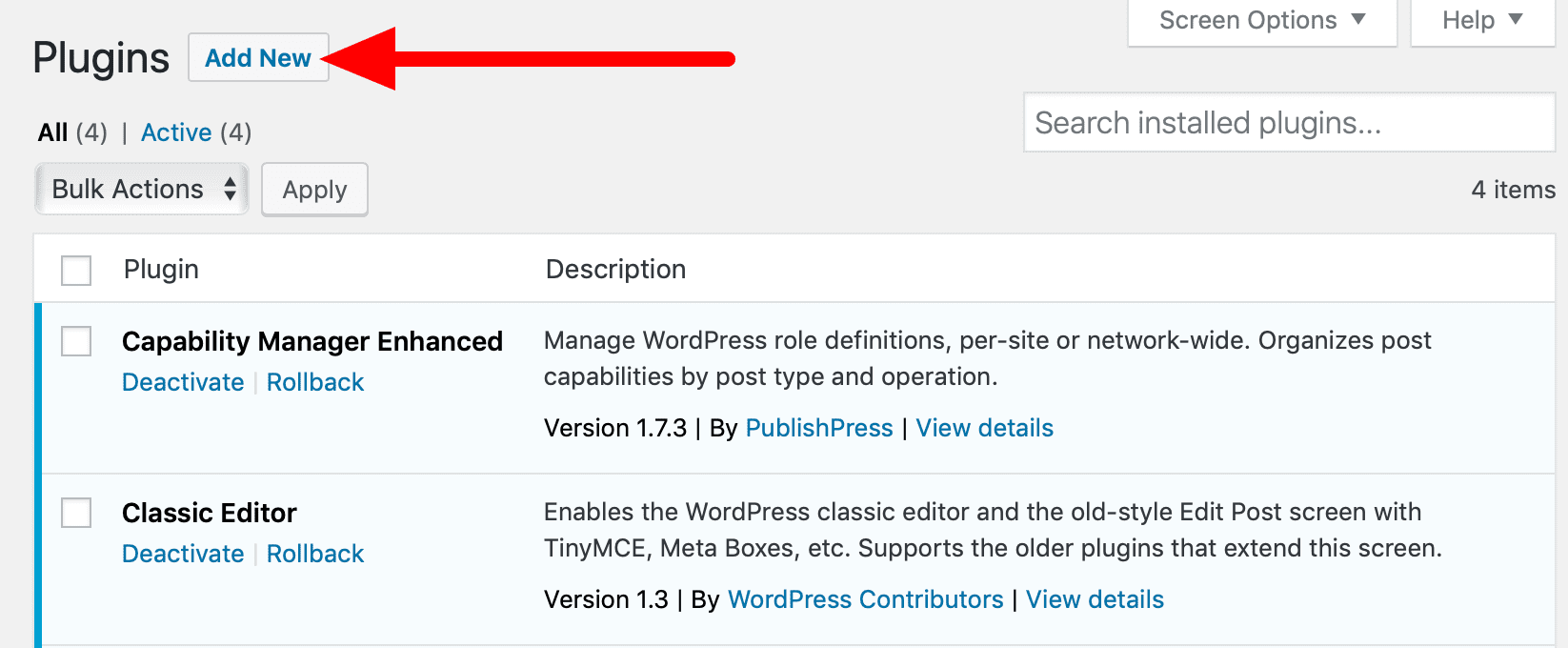Viewport: 1568px width, 648px height.
Task: View details for Classic Editor
Action: tap(1095, 599)
